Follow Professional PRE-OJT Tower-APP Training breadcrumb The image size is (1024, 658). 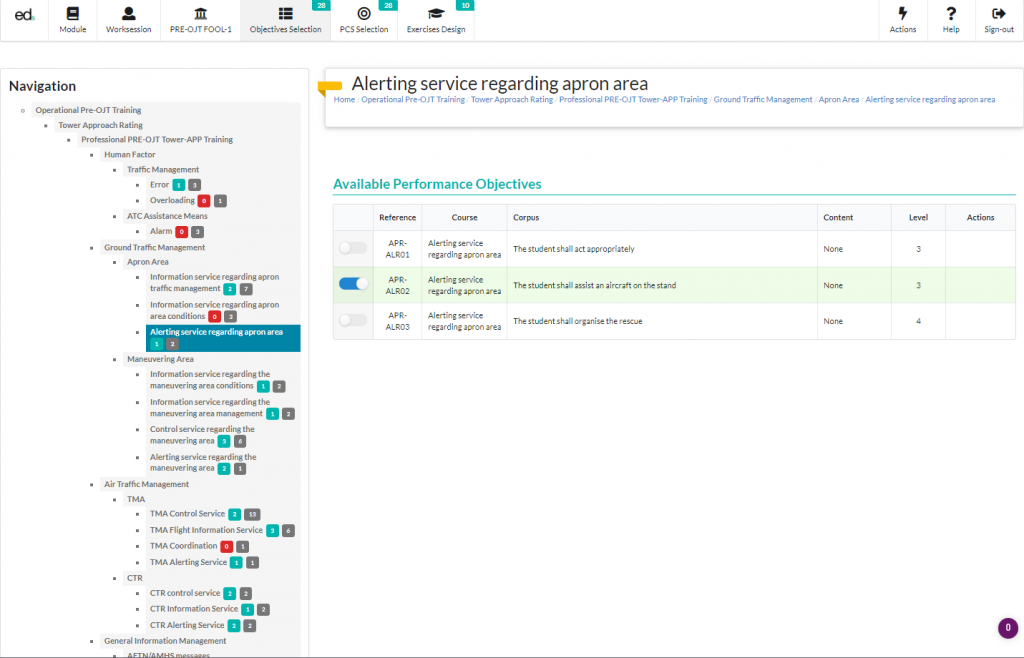coord(633,99)
